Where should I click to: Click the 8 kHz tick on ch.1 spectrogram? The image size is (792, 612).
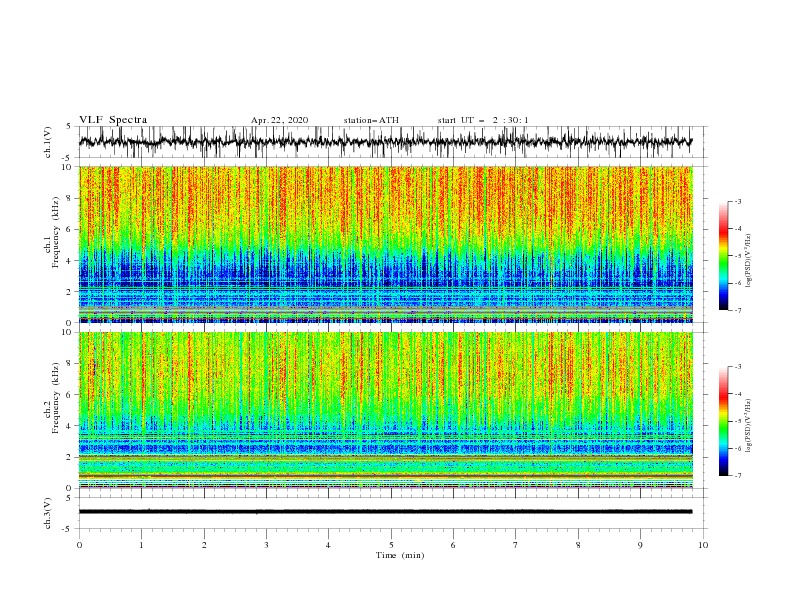tap(69, 198)
